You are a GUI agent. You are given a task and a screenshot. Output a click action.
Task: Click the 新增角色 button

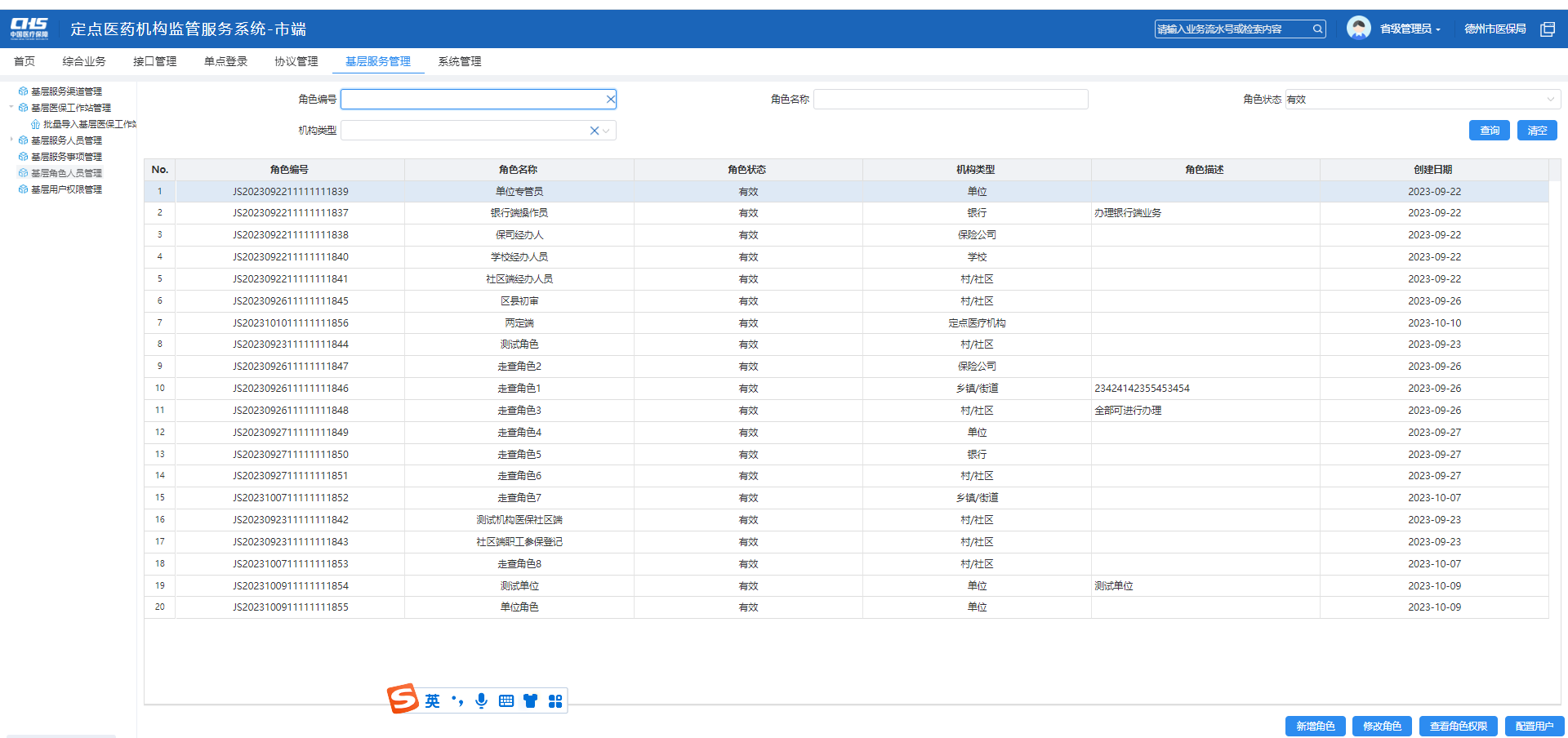[x=1315, y=726]
